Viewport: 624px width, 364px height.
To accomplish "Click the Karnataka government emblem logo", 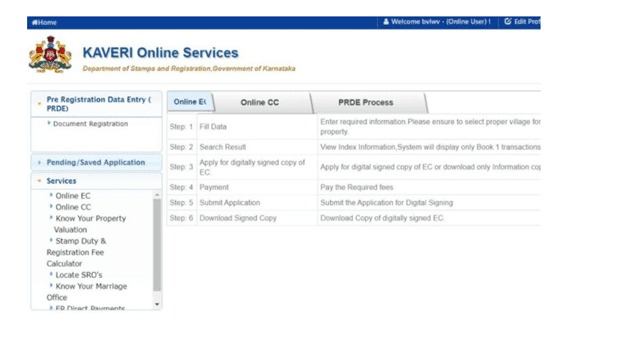I will (x=50, y=55).
